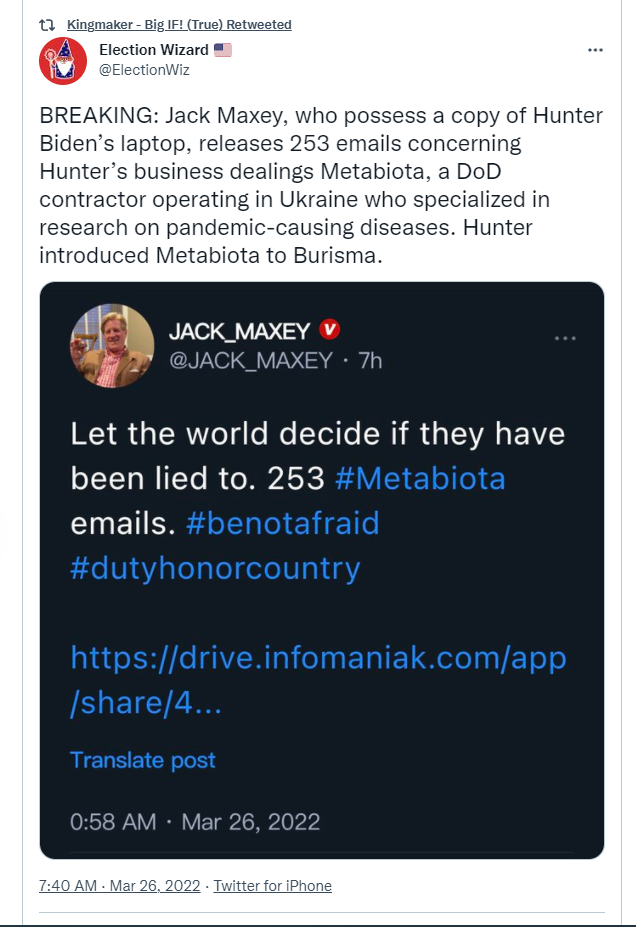636x927 pixels.
Task: Click the Translate post button
Action: point(142,760)
